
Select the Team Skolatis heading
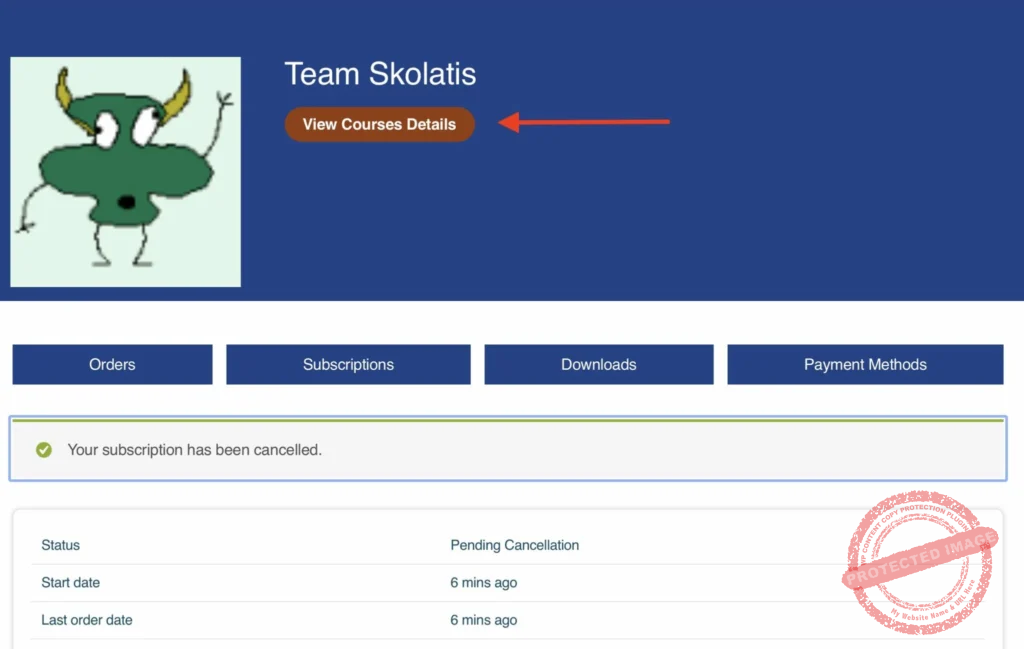click(380, 74)
